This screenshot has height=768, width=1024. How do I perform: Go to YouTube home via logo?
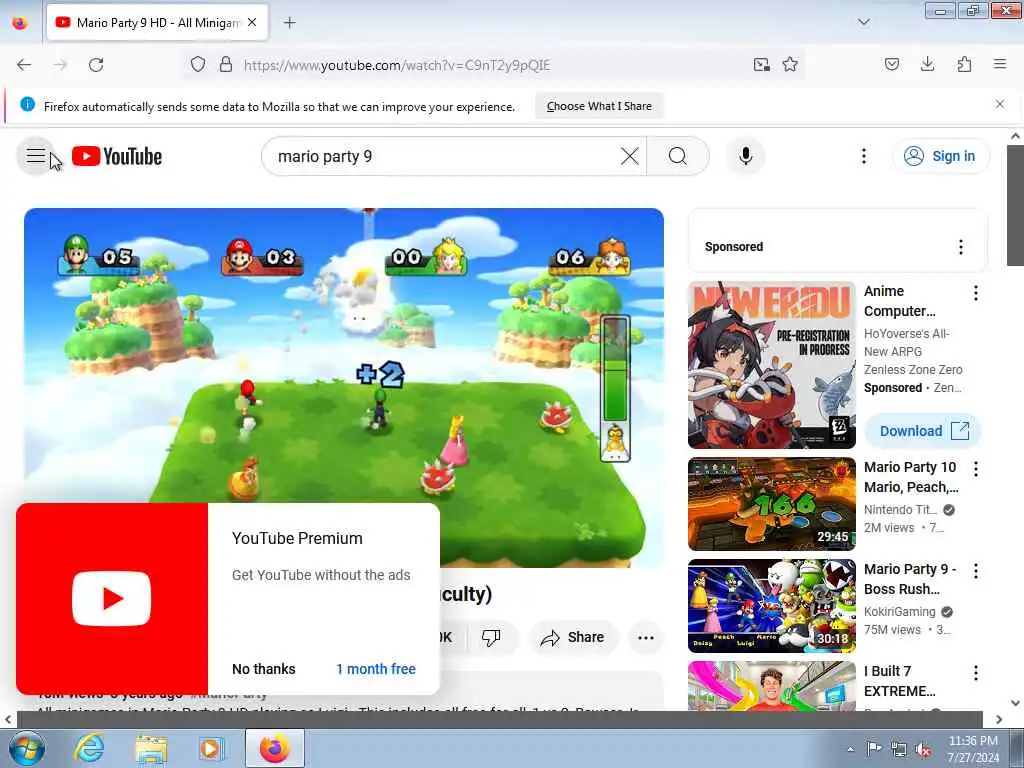tap(117, 156)
